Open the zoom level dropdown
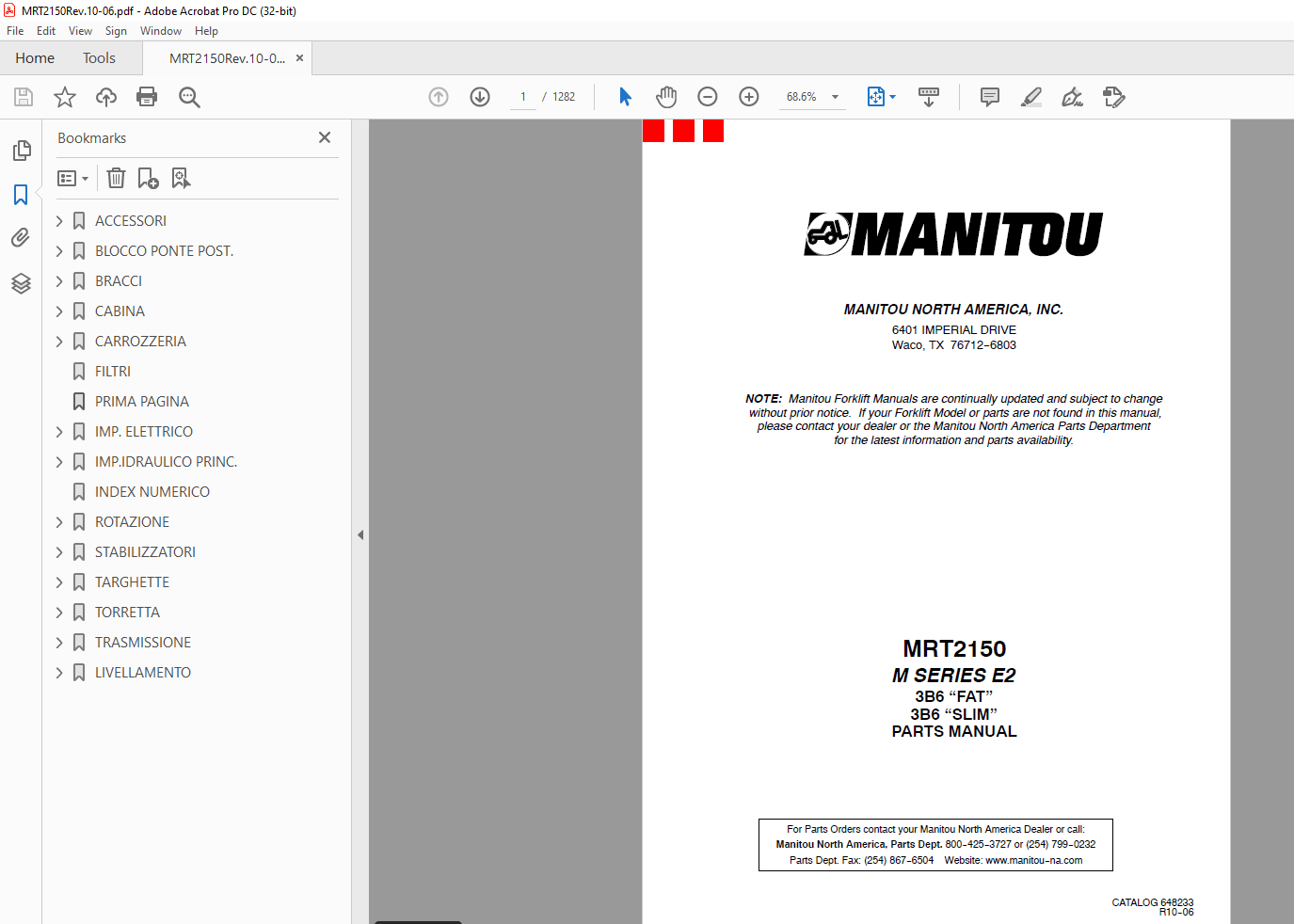Viewport: 1294px width, 924px height. point(835,97)
